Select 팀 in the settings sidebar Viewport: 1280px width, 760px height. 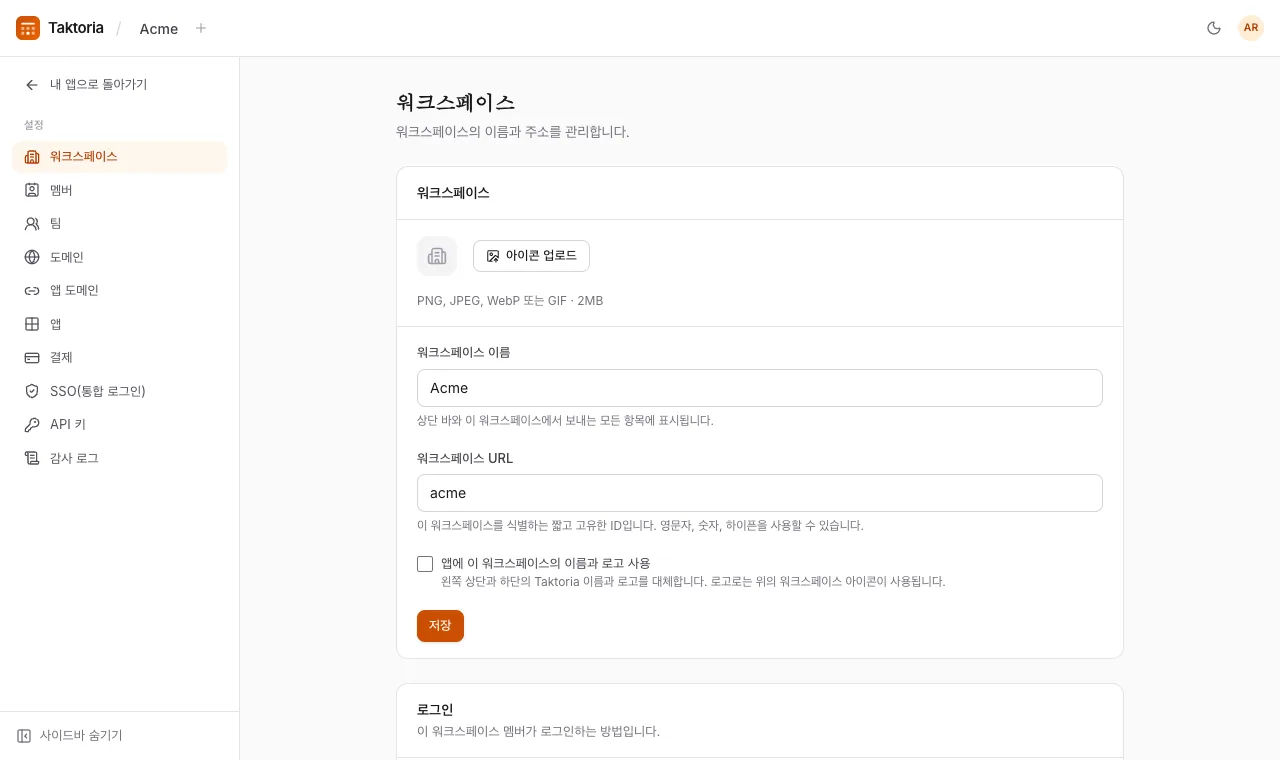click(x=120, y=224)
